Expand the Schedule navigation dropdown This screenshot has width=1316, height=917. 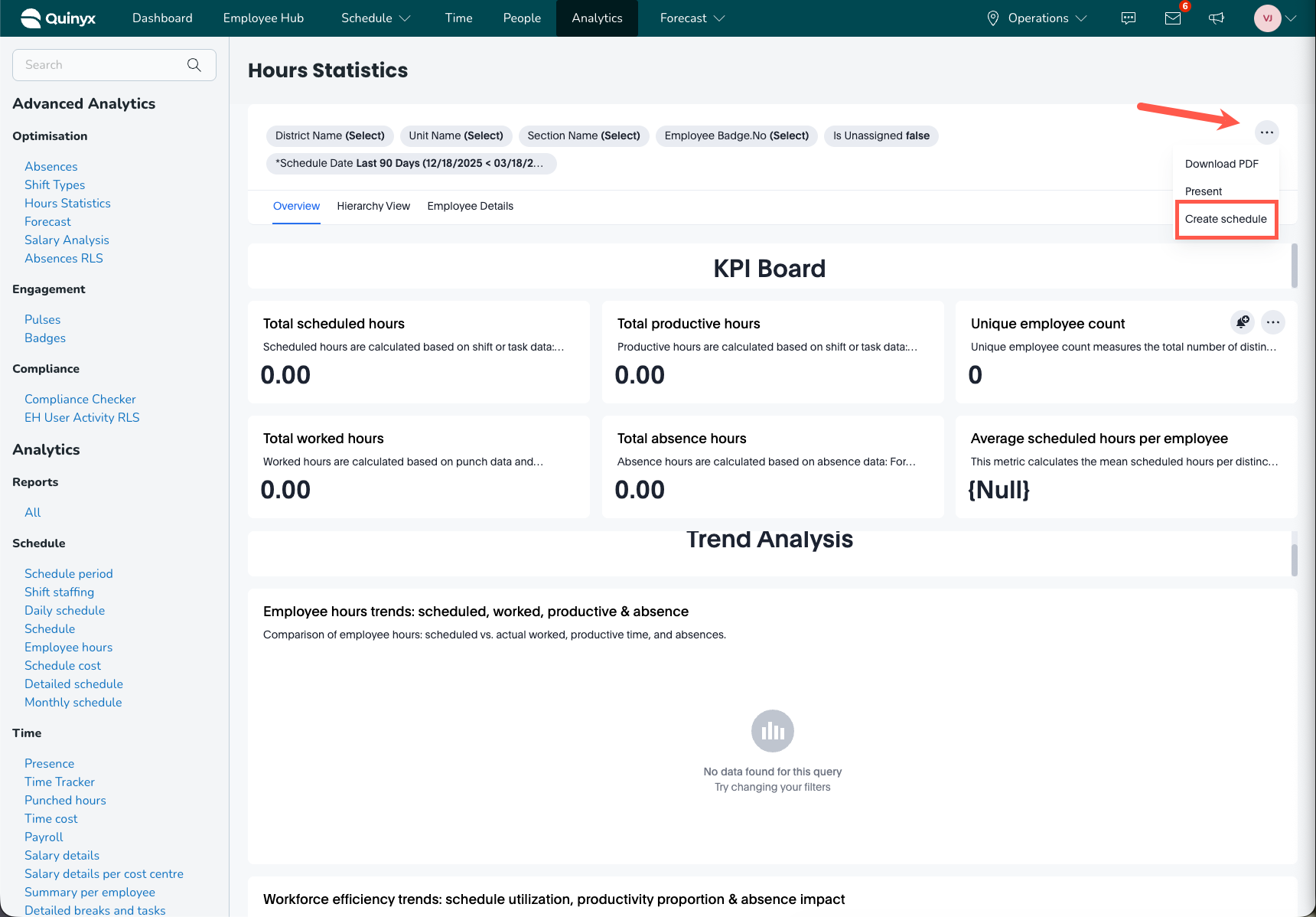coord(376,18)
